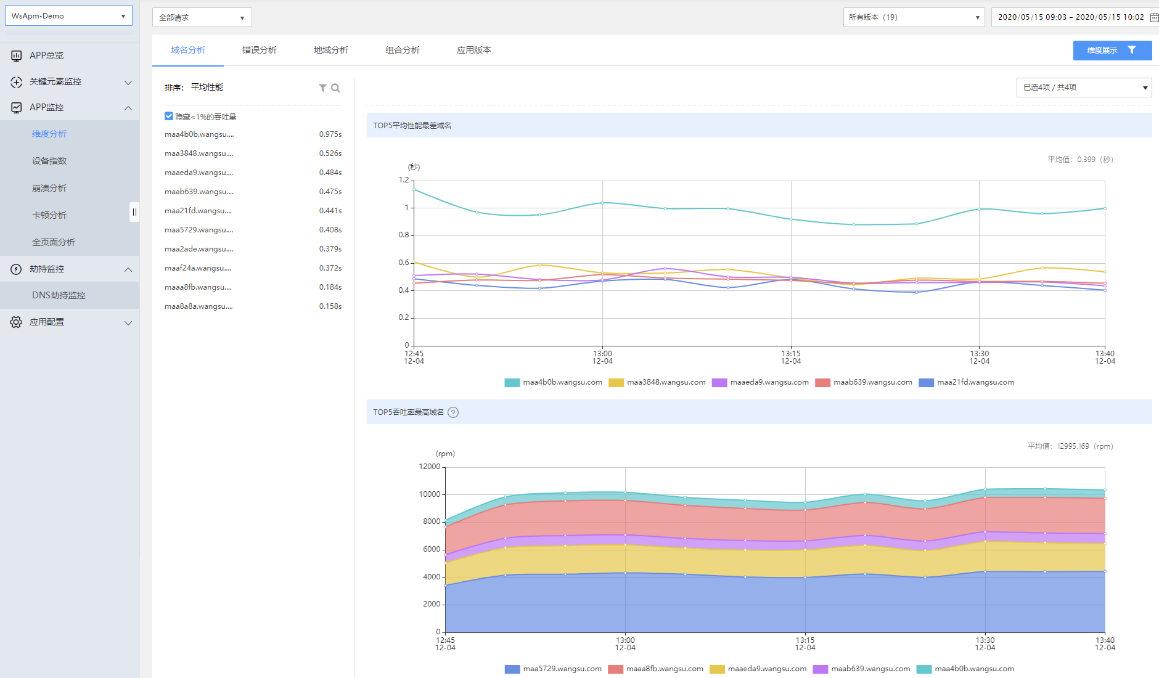Open the 平均性能 sort selector
The width and height of the screenshot is (1159, 678).
tap(207, 87)
